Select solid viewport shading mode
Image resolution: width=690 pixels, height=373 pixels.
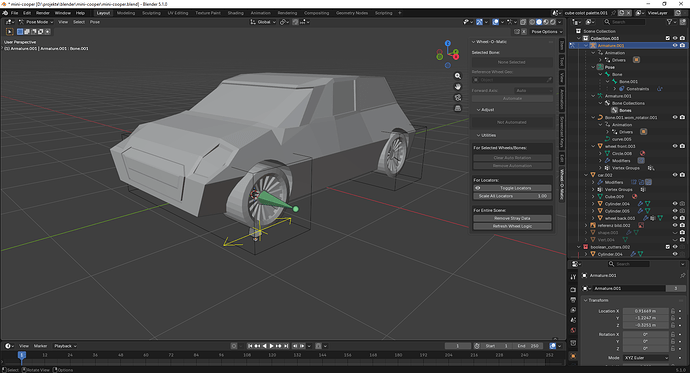tap(539, 22)
